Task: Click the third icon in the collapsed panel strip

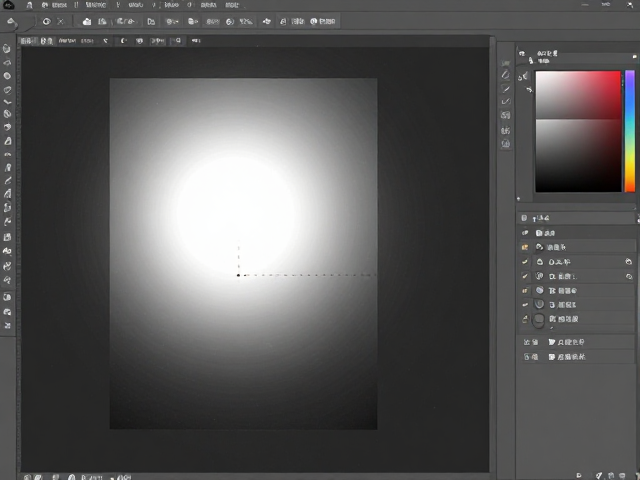Action: [x=506, y=89]
